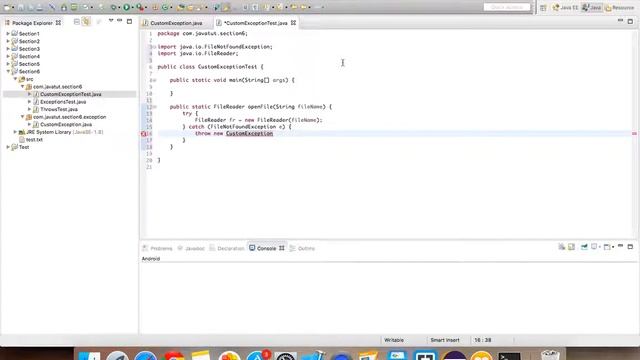Screen dimensions: 640x360
Task: Maximize the editor area
Action: [630, 21]
